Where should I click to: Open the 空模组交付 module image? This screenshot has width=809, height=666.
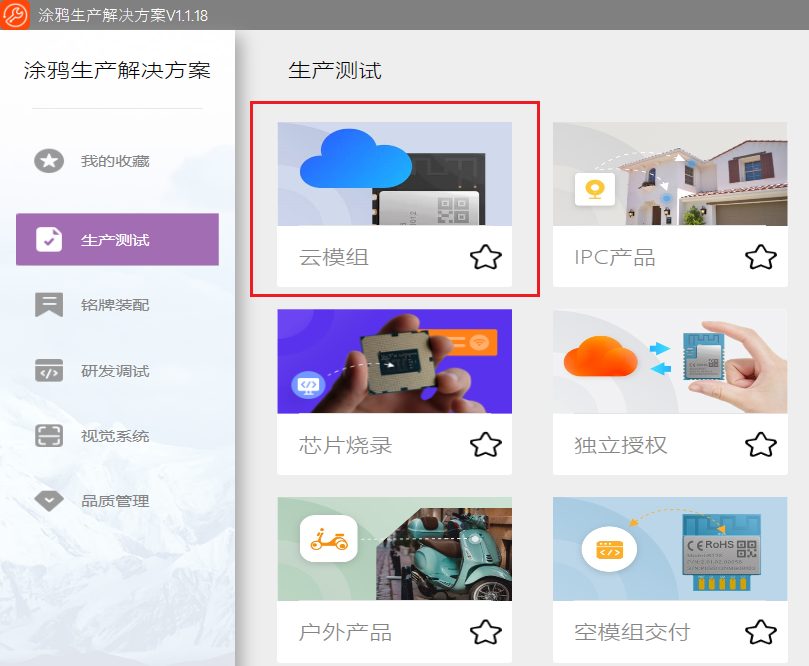coord(670,549)
